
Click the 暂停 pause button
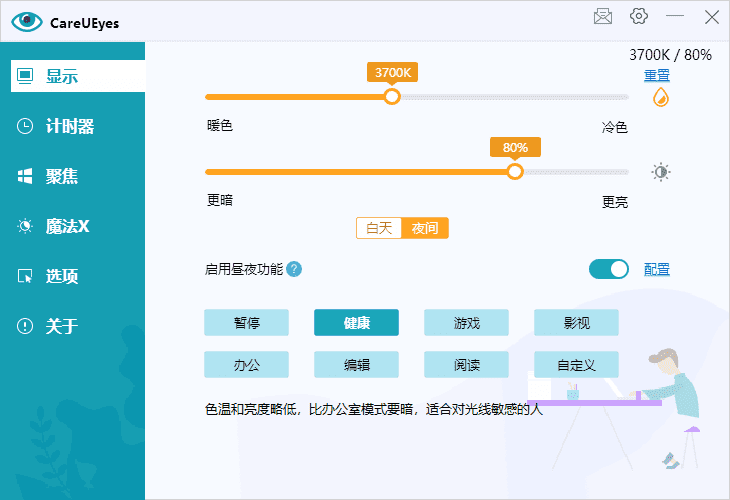pos(246,322)
